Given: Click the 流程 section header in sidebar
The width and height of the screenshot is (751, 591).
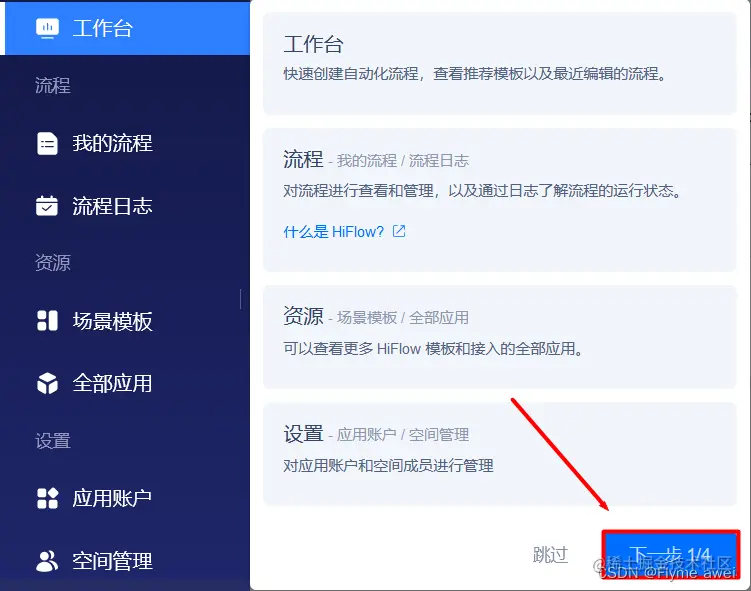Looking at the screenshot, I should [x=53, y=86].
